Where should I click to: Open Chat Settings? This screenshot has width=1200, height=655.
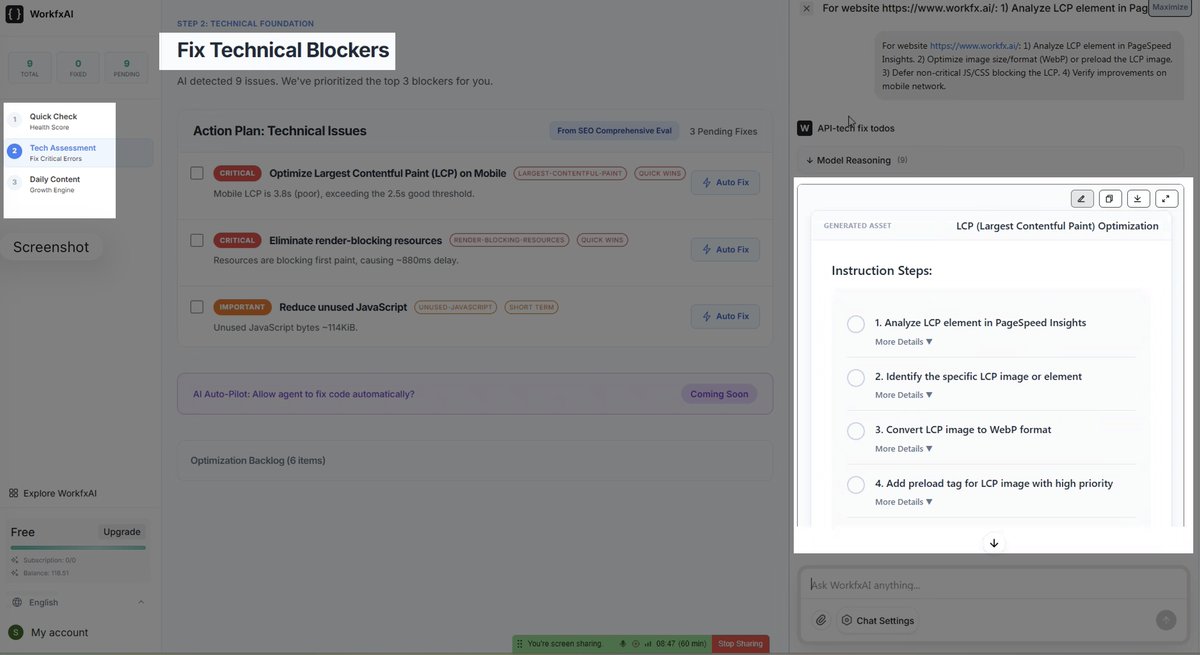click(876, 620)
